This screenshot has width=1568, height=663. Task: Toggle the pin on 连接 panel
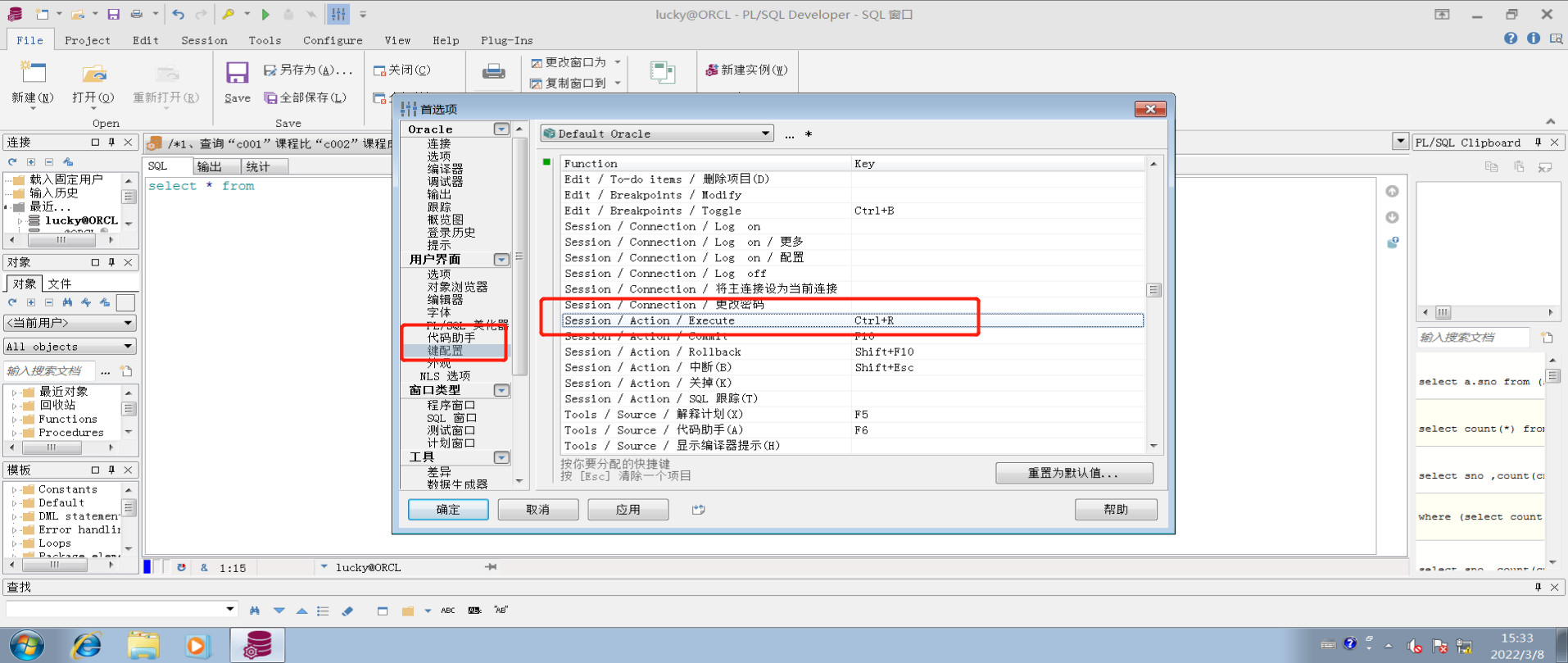point(111,142)
